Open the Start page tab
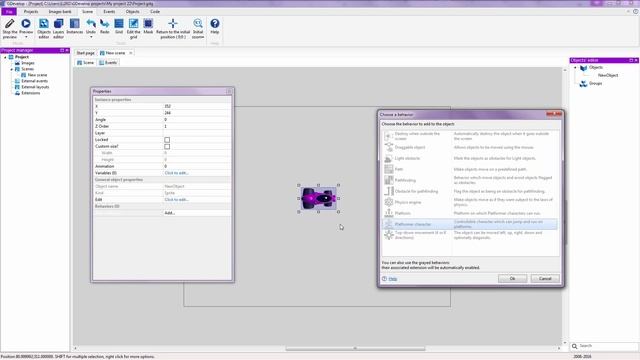This screenshot has height=360, width=640. [85, 53]
